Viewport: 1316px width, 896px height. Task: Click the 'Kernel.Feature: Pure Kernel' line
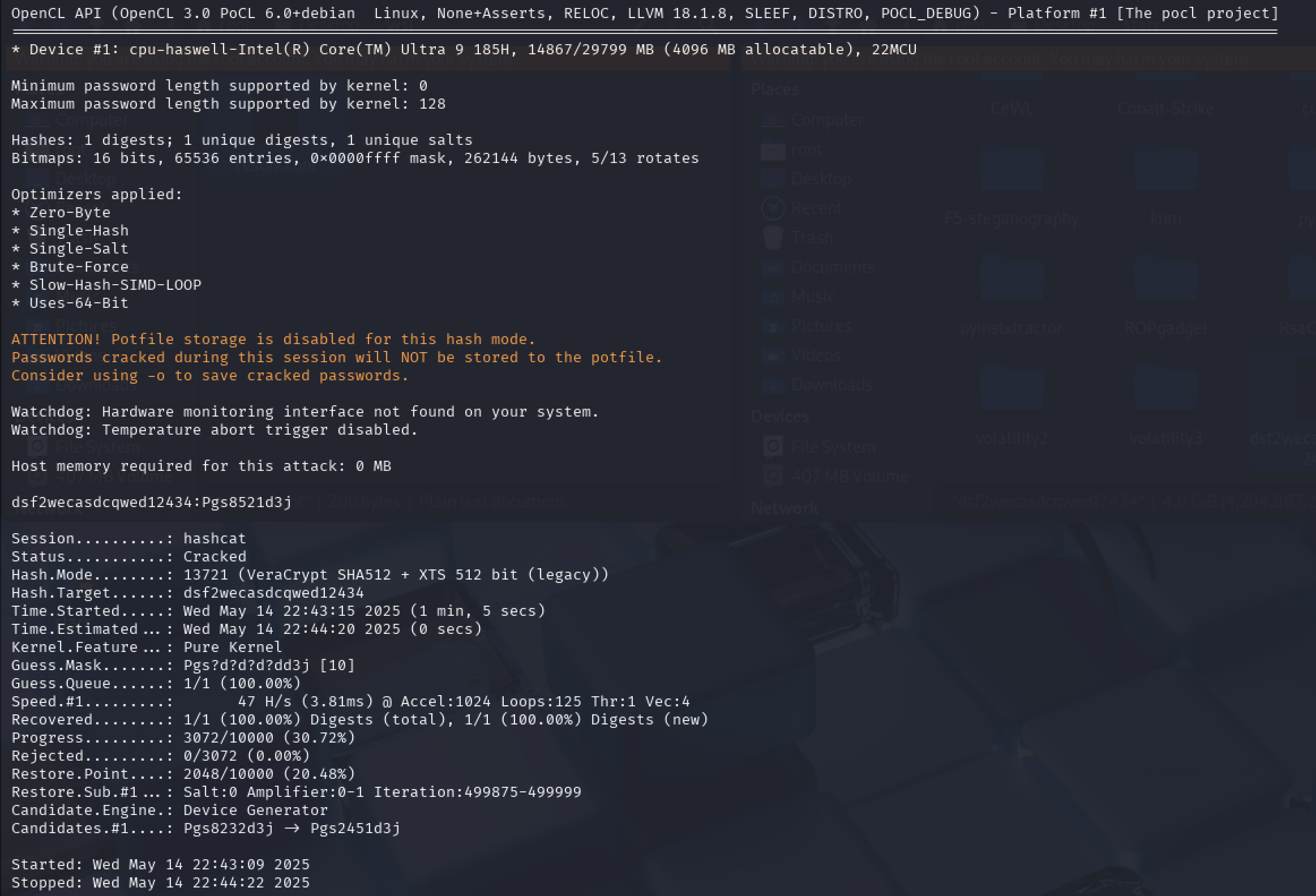[x=147, y=648]
